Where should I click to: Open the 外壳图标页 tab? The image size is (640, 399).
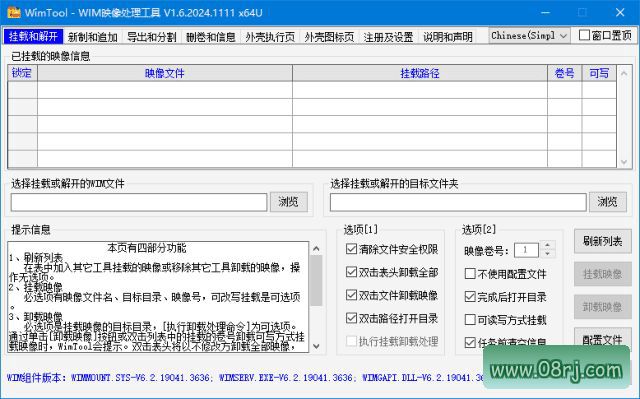[329, 37]
